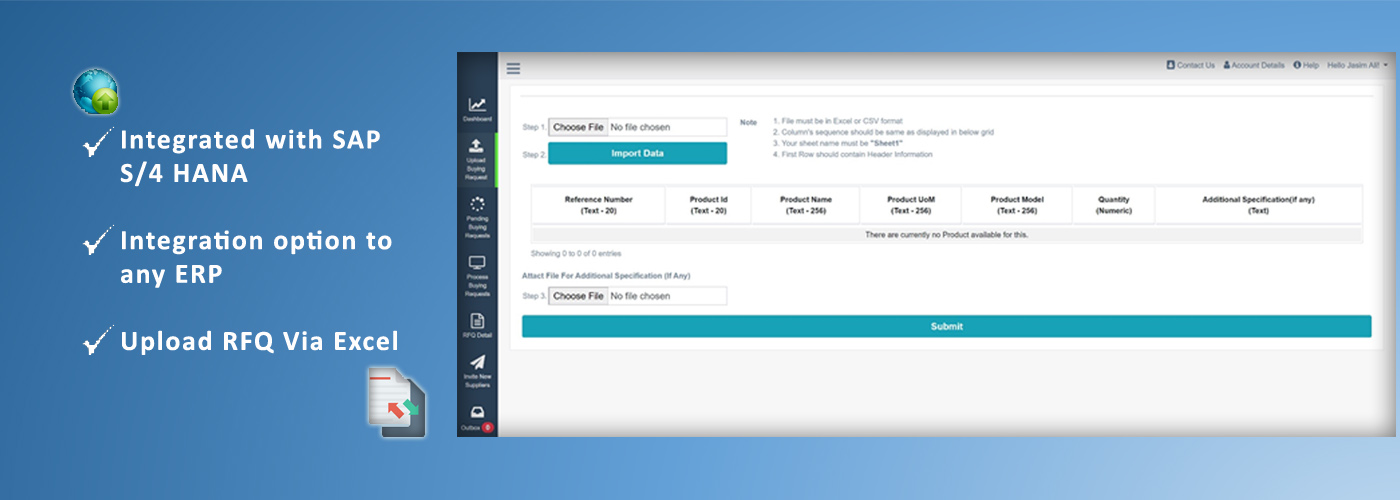Image resolution: width=1400 pixels, height=500 pixels.
Task: Click Invite New Suppliers paper plane icon
Action: pos(477,363)
